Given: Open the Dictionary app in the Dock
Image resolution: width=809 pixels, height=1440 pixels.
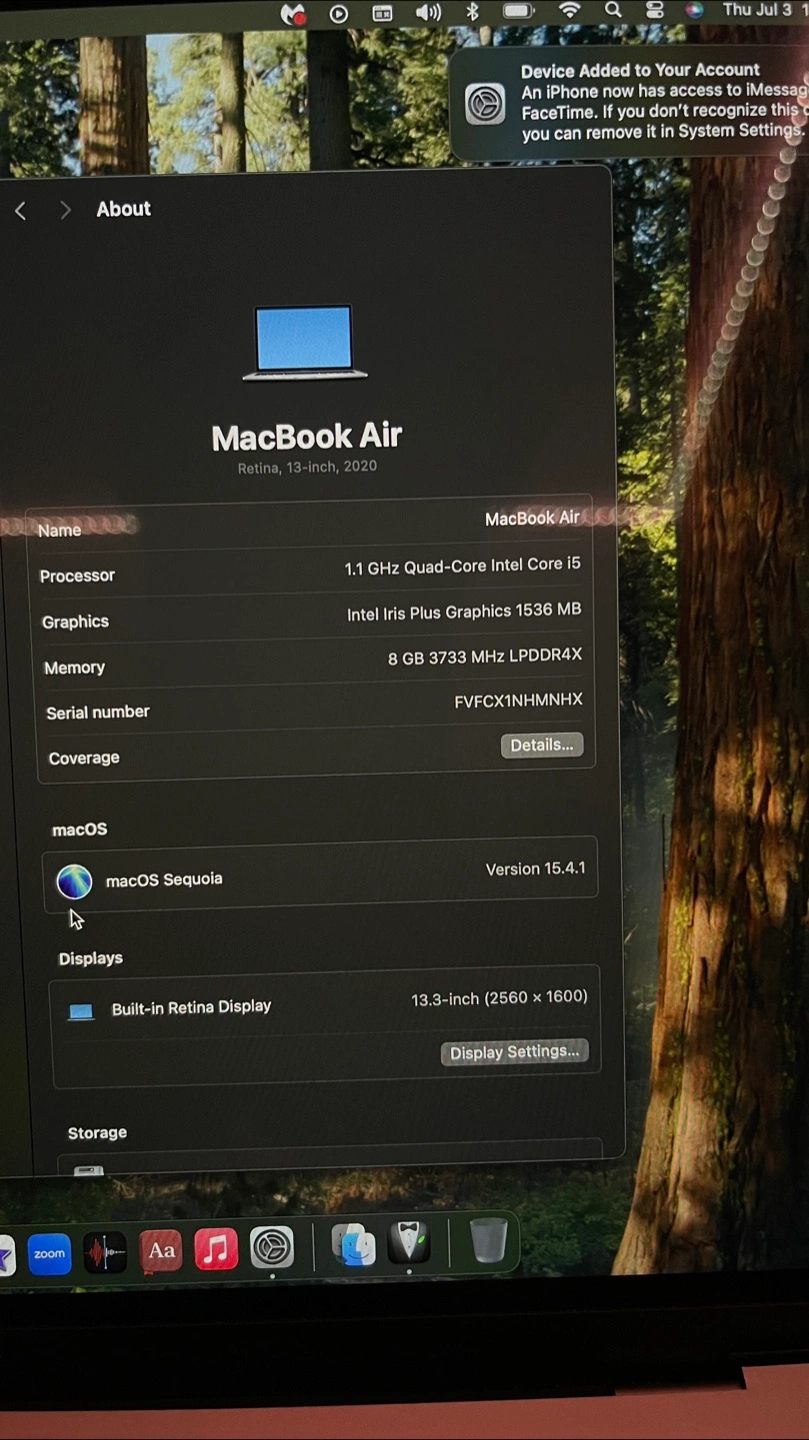Looking at the screenshot, I should click(x=161, y=1251).
